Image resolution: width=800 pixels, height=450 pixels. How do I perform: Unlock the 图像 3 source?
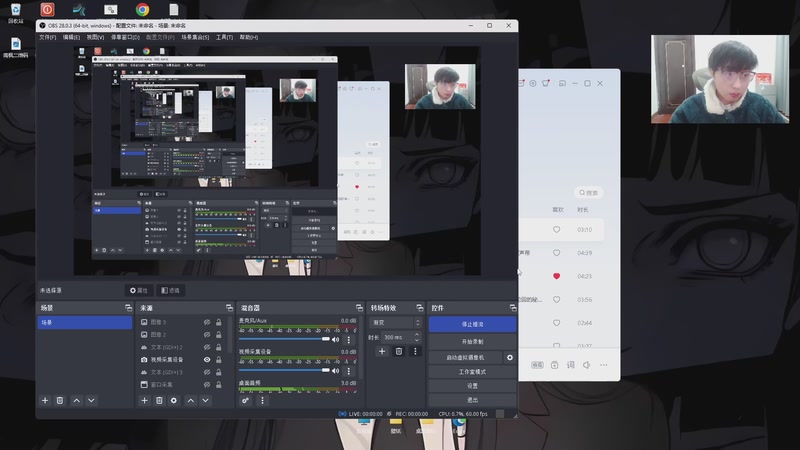pyautogui.click(x=218, y=322)
